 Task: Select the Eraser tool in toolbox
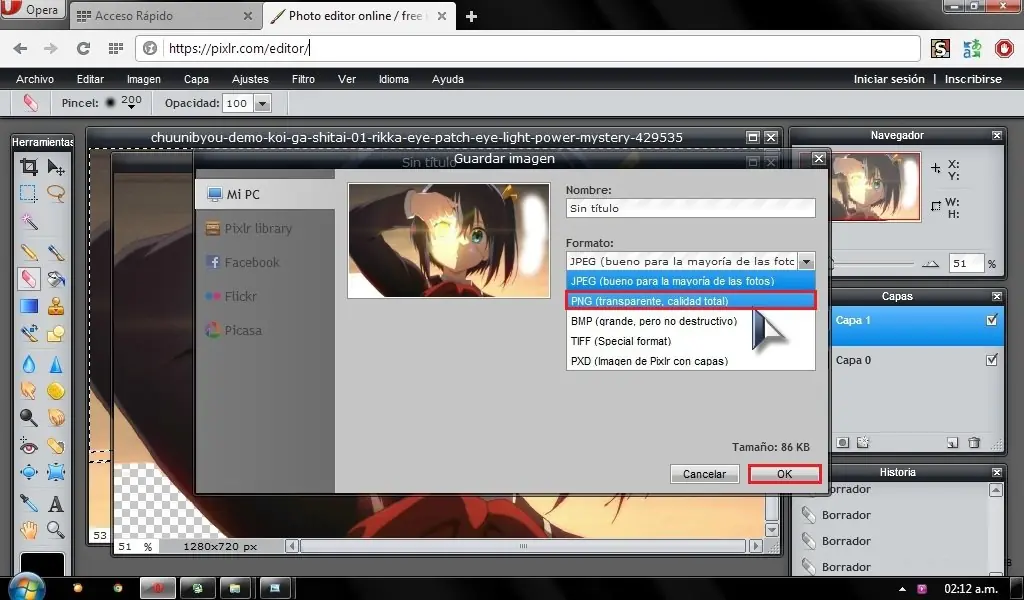tap(29, 279)
